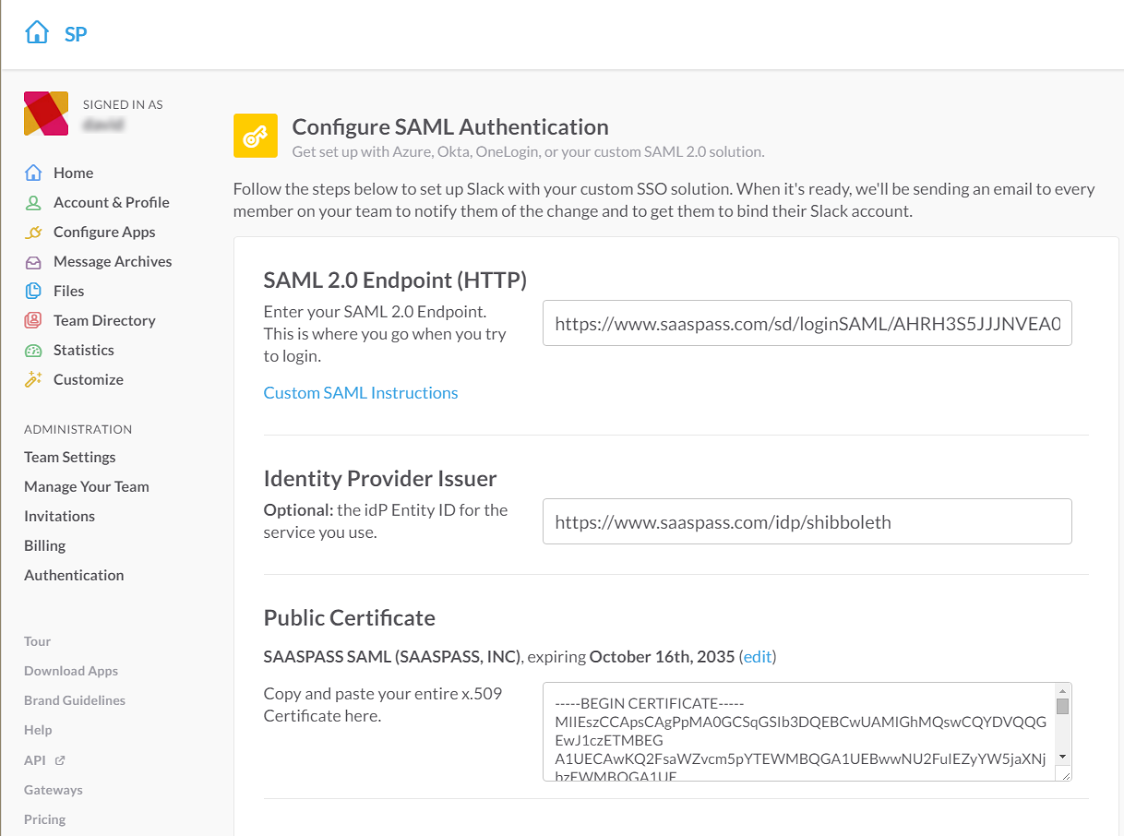1124x836 pixels.
Task: Click the ADMINISTRATION section label
Action: click(x=78, y=429)
